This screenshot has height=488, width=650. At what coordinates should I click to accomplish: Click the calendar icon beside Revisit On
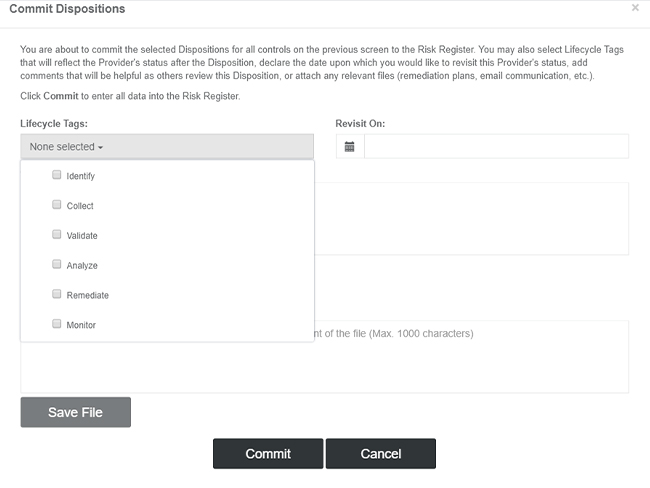coord(349,146)
